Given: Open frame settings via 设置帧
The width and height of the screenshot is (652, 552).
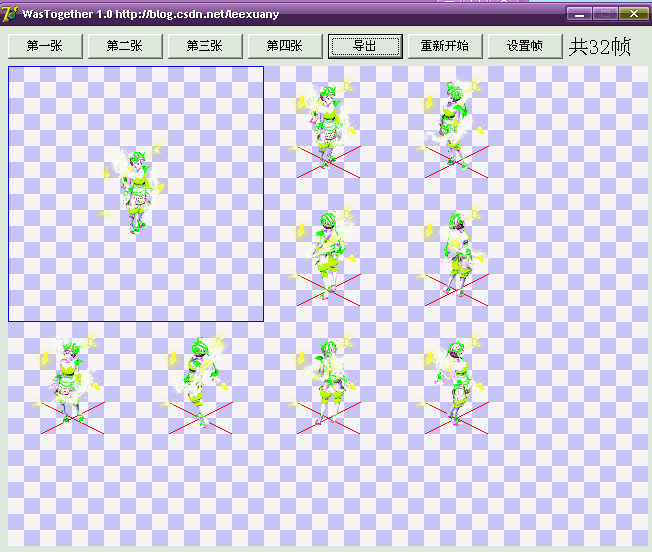Looking at the screenshot, I should [x=525, y=46].
